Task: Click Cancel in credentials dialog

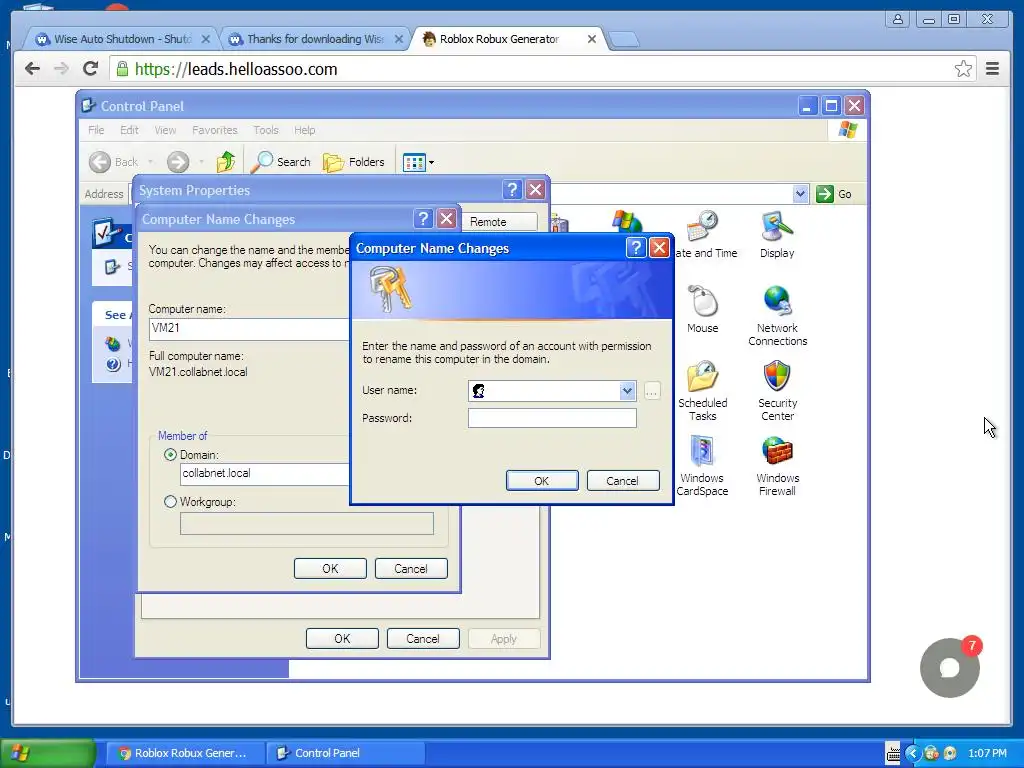Action: point(622,481)
